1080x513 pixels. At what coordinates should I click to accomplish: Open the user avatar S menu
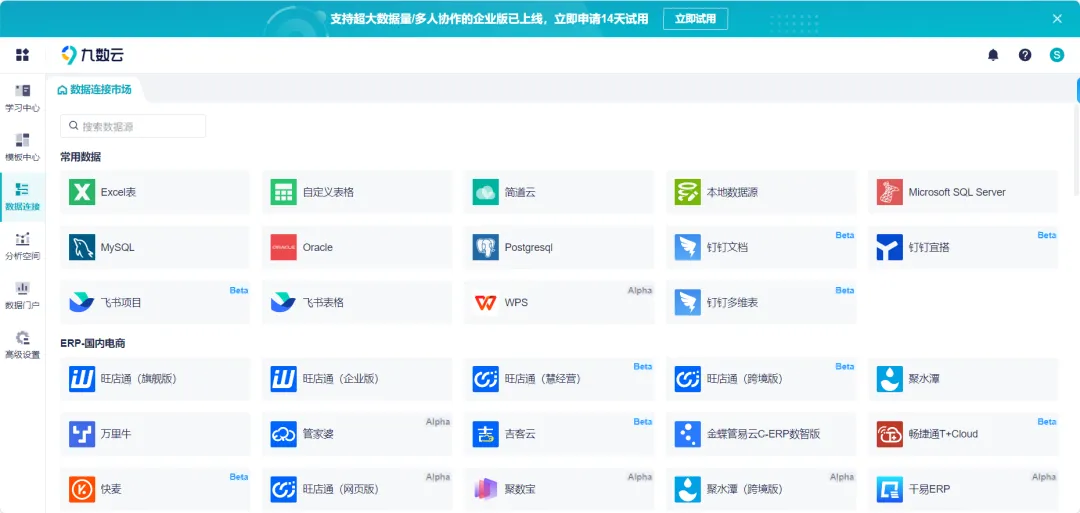coord(1057,55)
